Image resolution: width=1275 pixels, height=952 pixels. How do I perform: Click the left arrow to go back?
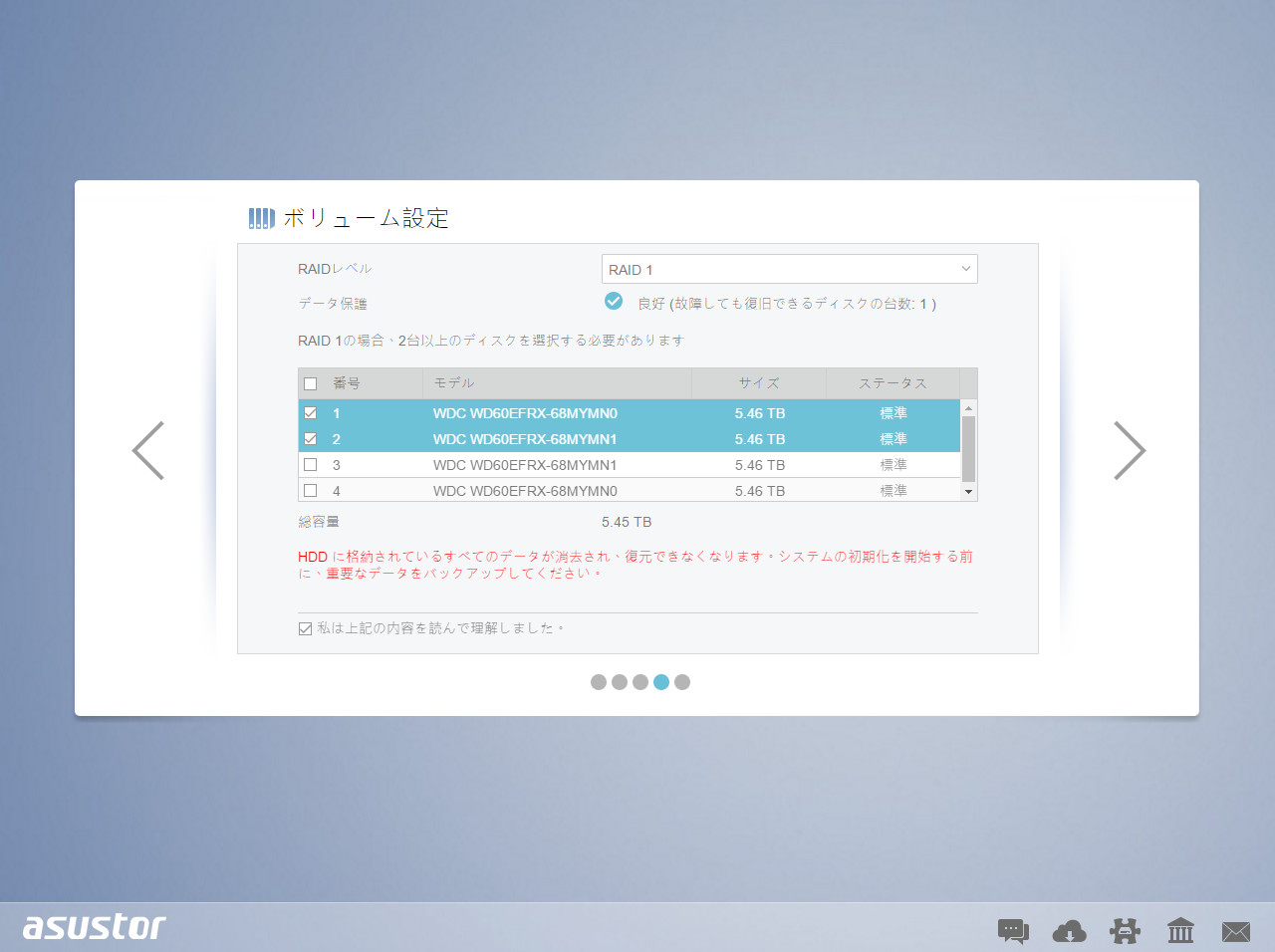point(147,450)
